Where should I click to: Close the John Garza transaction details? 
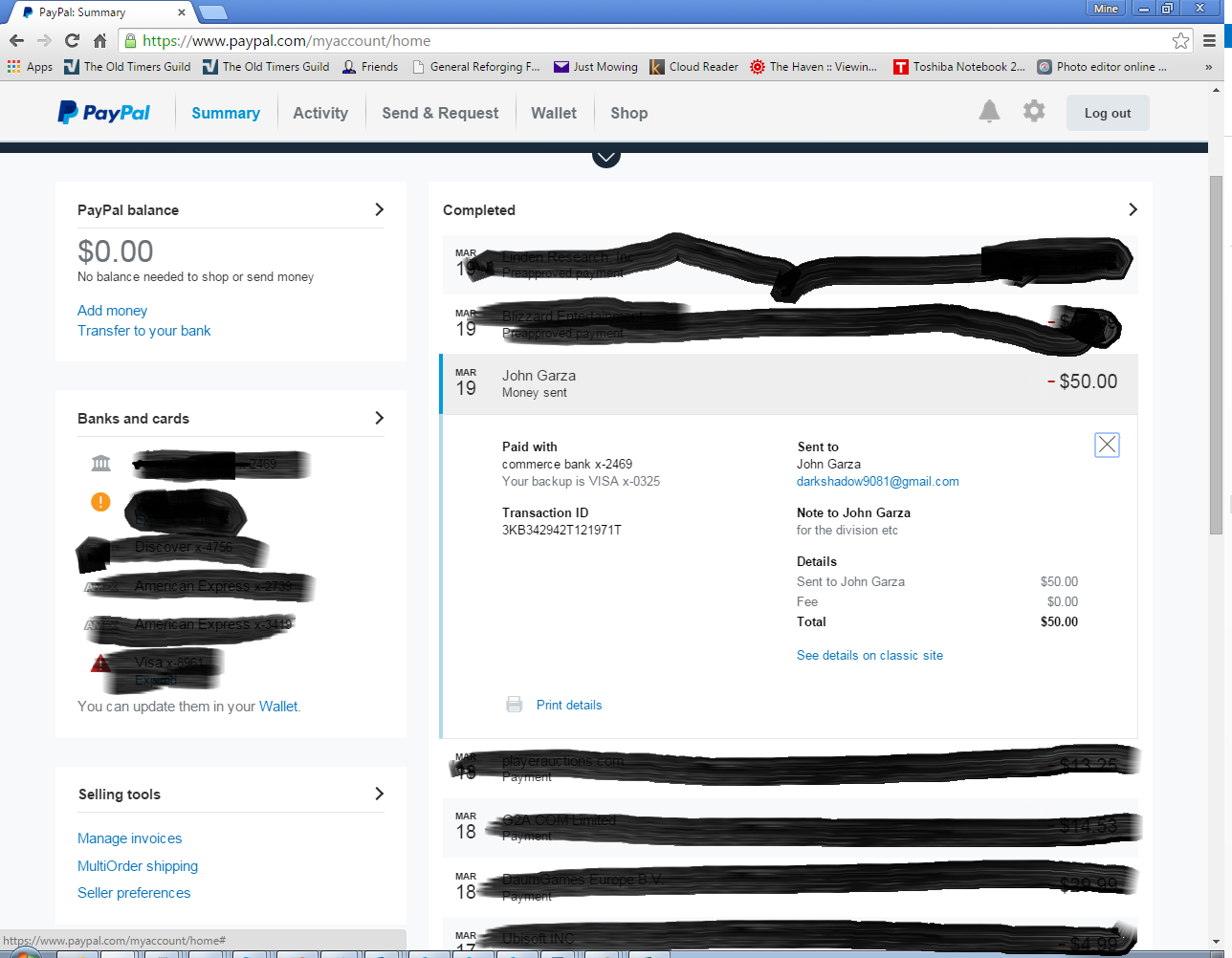click(1107, 445)
